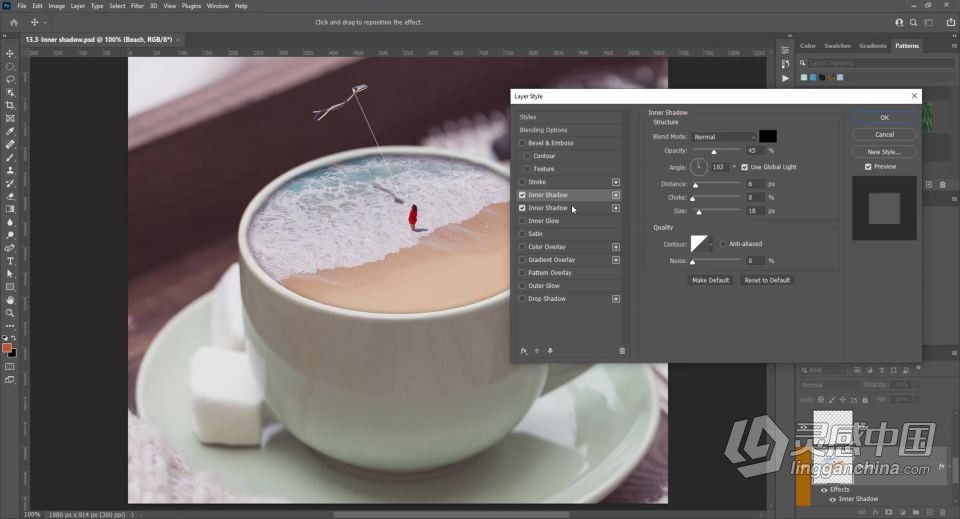Click Cancel in Layer Style dialog
960x519 pixels.
[884, 135]
